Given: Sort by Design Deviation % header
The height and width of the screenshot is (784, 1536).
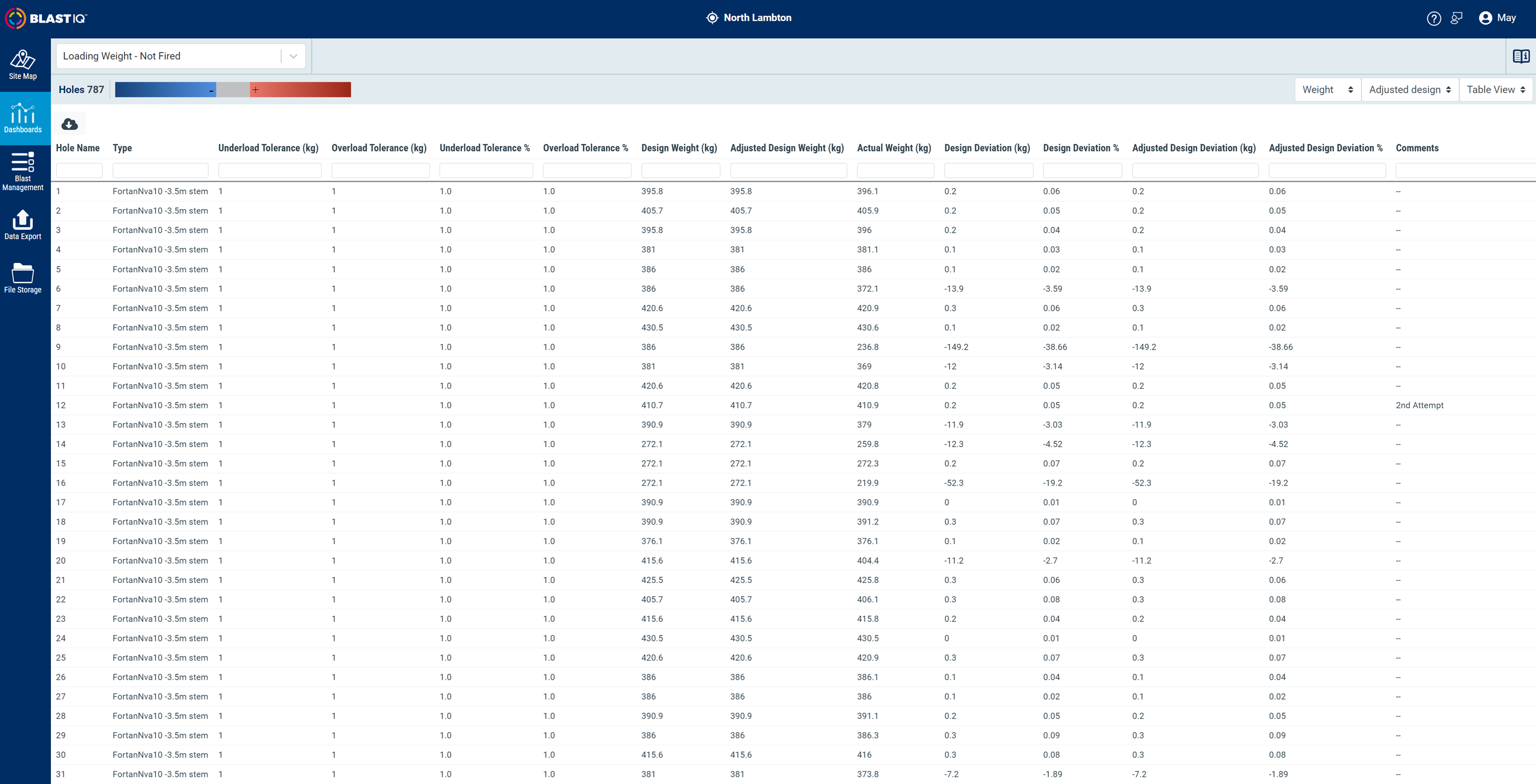Looking at the screenshot, I should [1081, 148].
